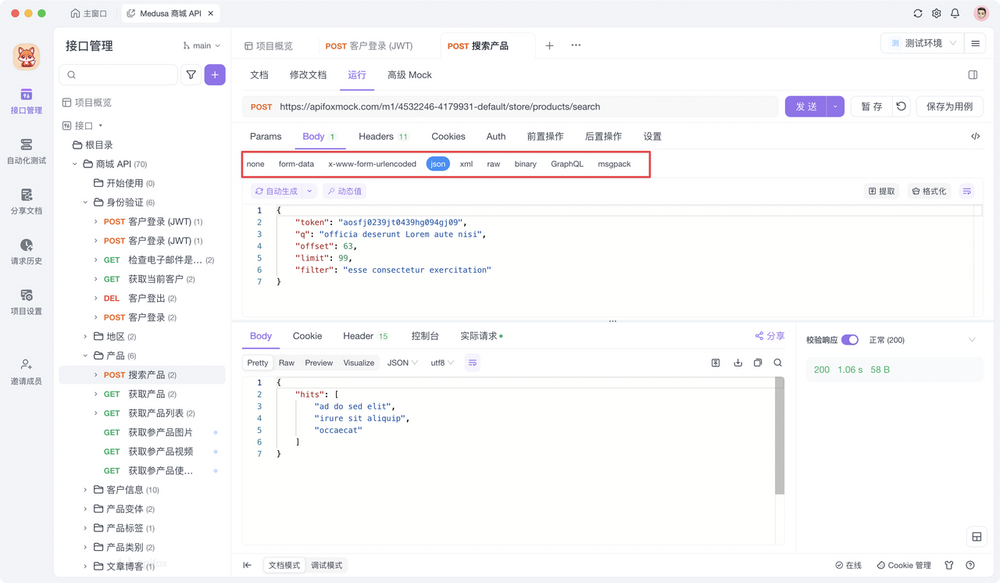
Task: Select the raw body type
Action: (494, 164)
